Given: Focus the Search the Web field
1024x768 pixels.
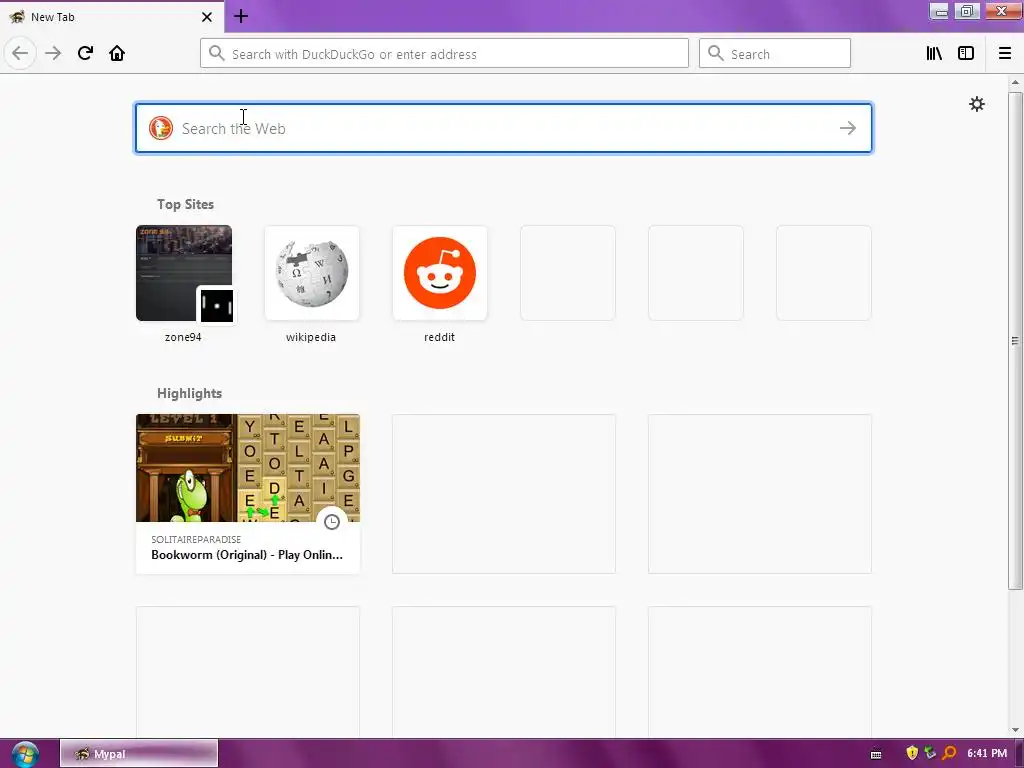Looking at the screenshot, I should (x=504, y=128).
